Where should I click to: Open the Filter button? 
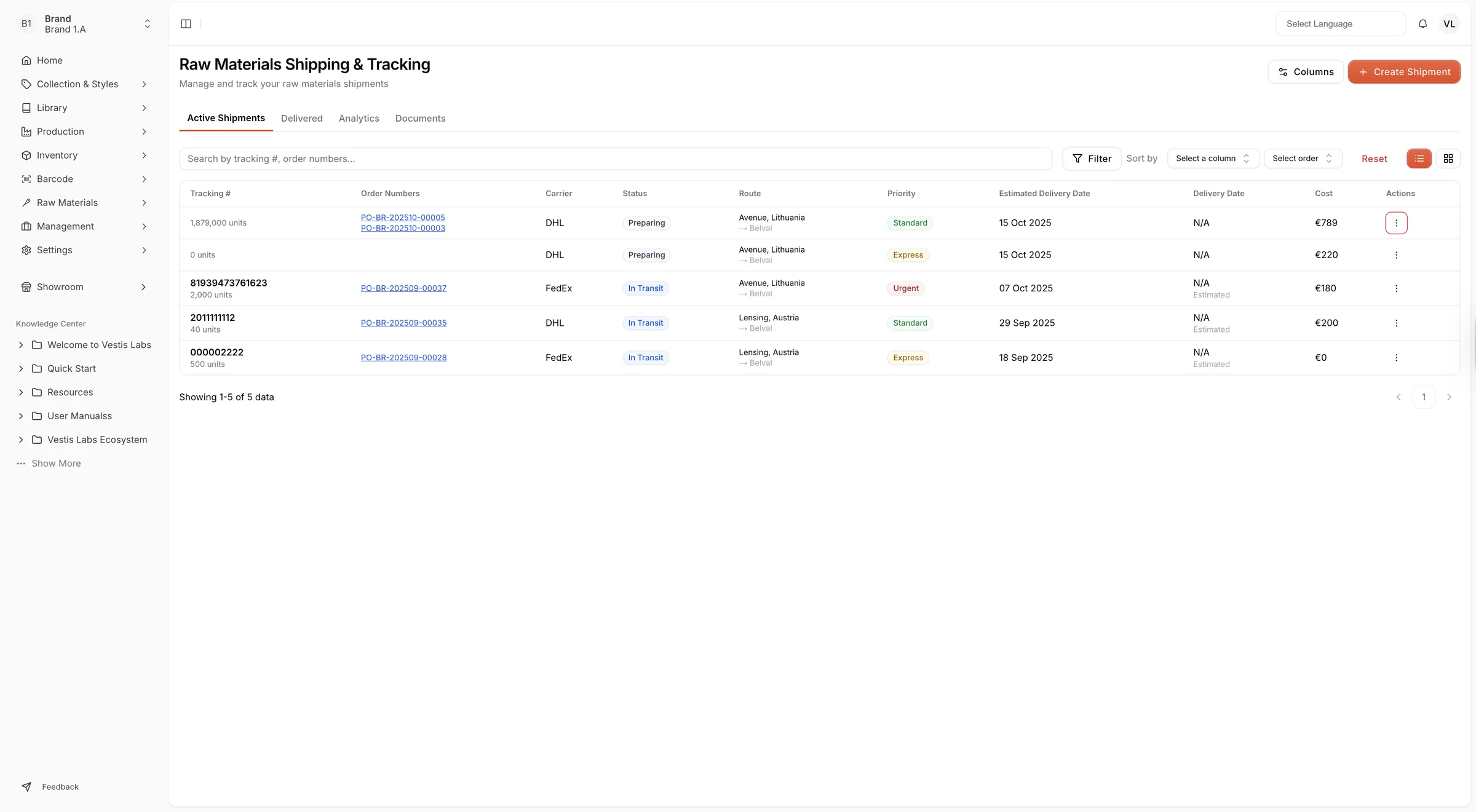pyautogui.click(x=1092, y=159)
